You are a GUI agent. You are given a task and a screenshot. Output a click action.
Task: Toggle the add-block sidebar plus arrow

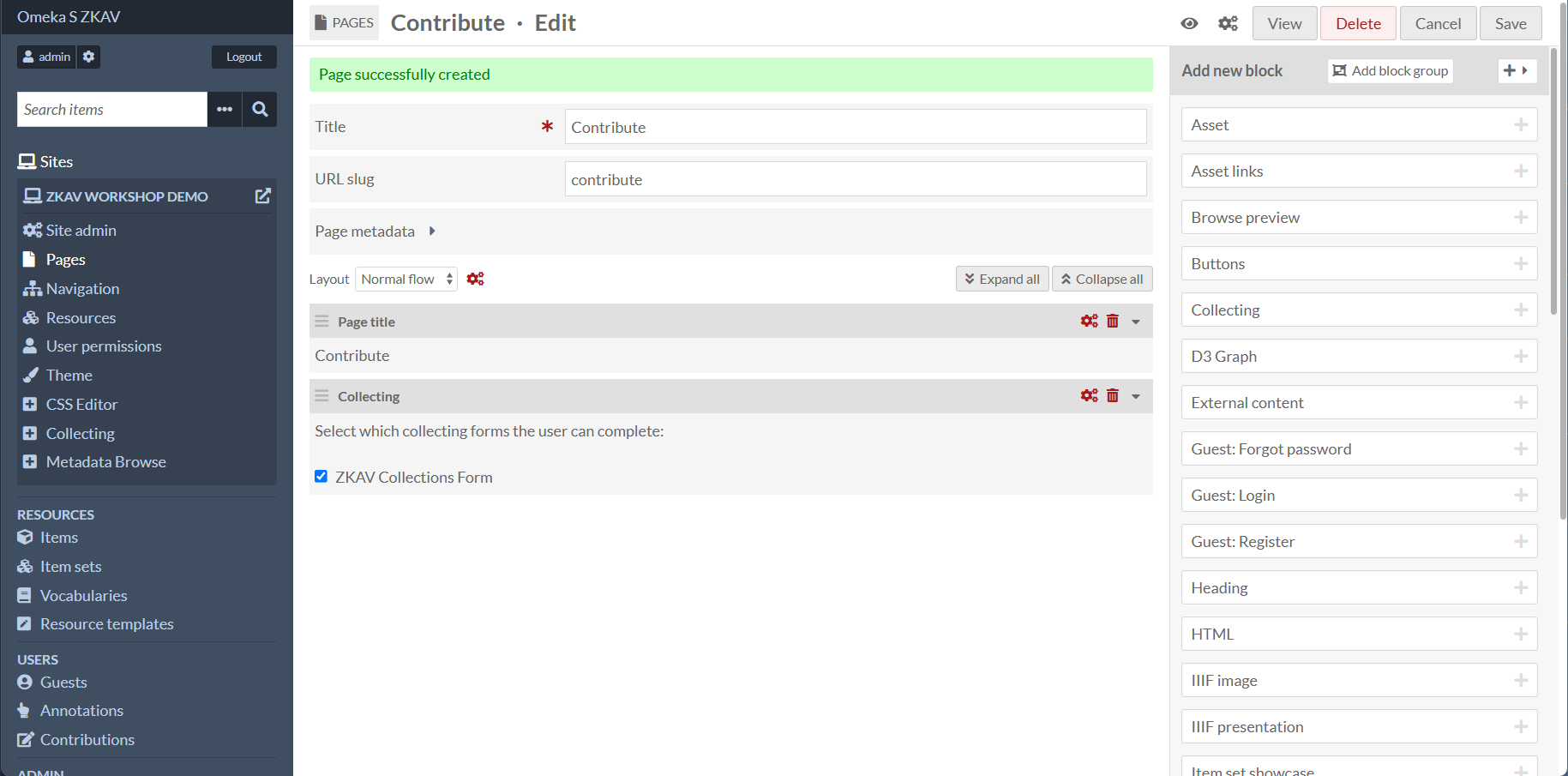(1517, 70)
